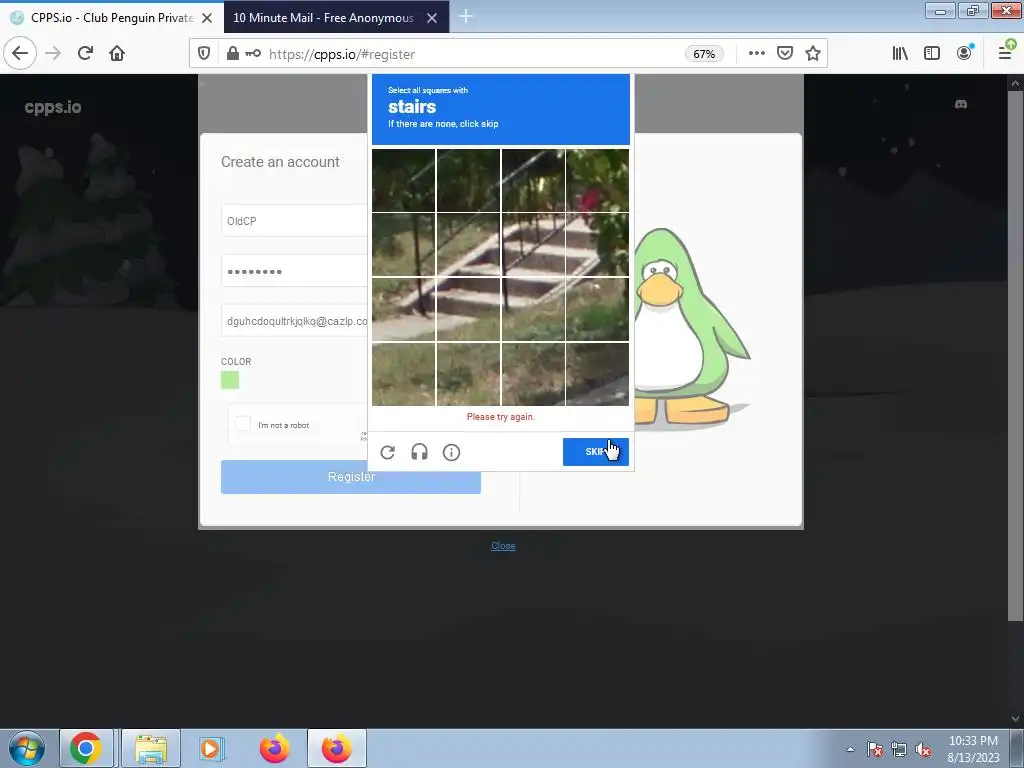Screen dimensions: 1024x768
Task: Open tracking protection shield in address bar
Action: (204, 54)
